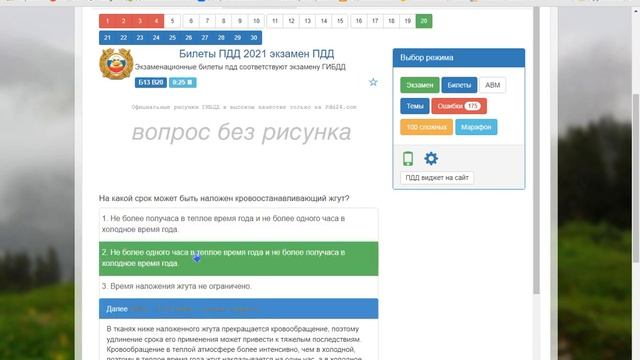Viewport: 640px width, 360px height.
Task: Jump to question 9
Action: click(x=240, y=21)
